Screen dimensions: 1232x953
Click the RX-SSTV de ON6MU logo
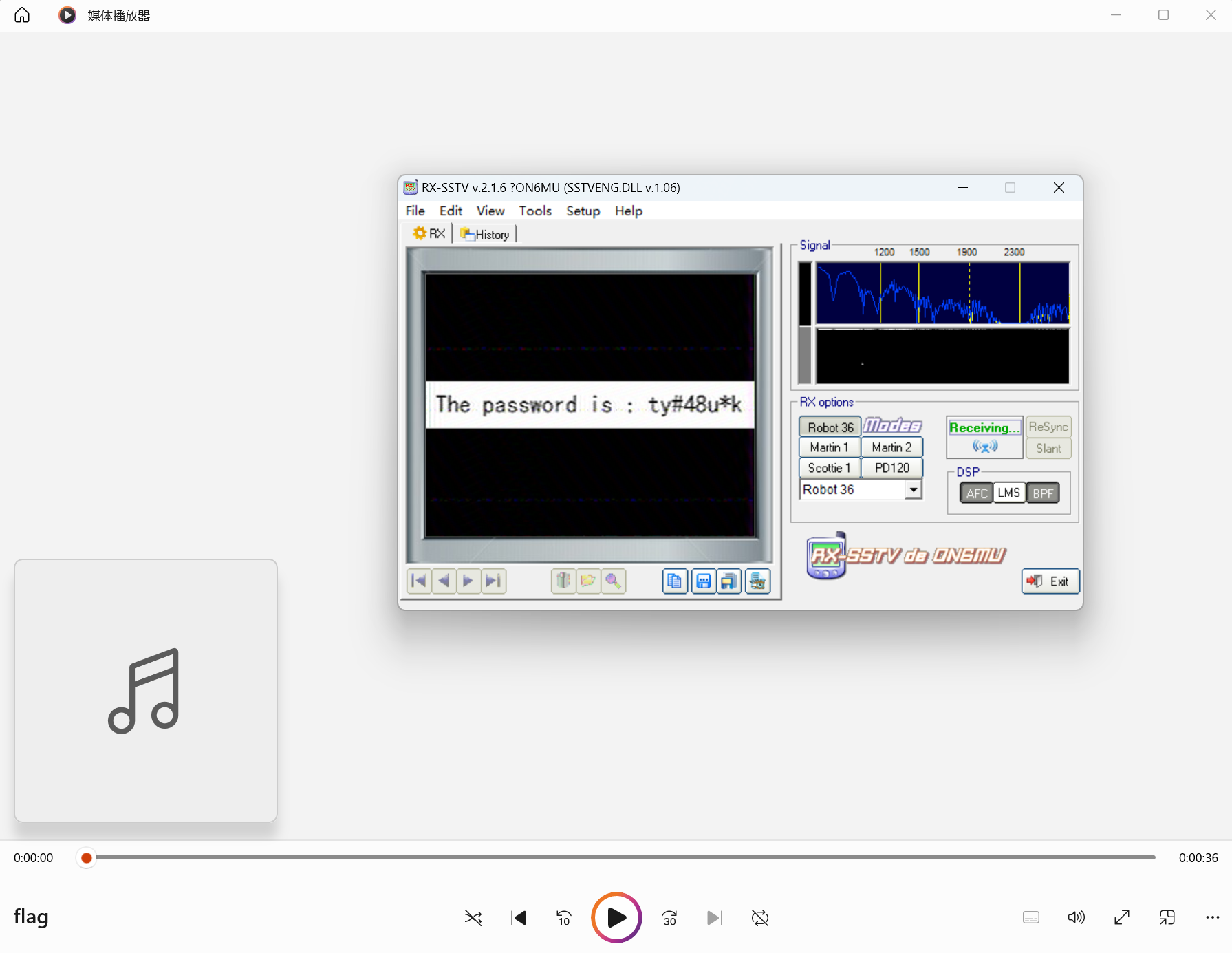[907, 555]
